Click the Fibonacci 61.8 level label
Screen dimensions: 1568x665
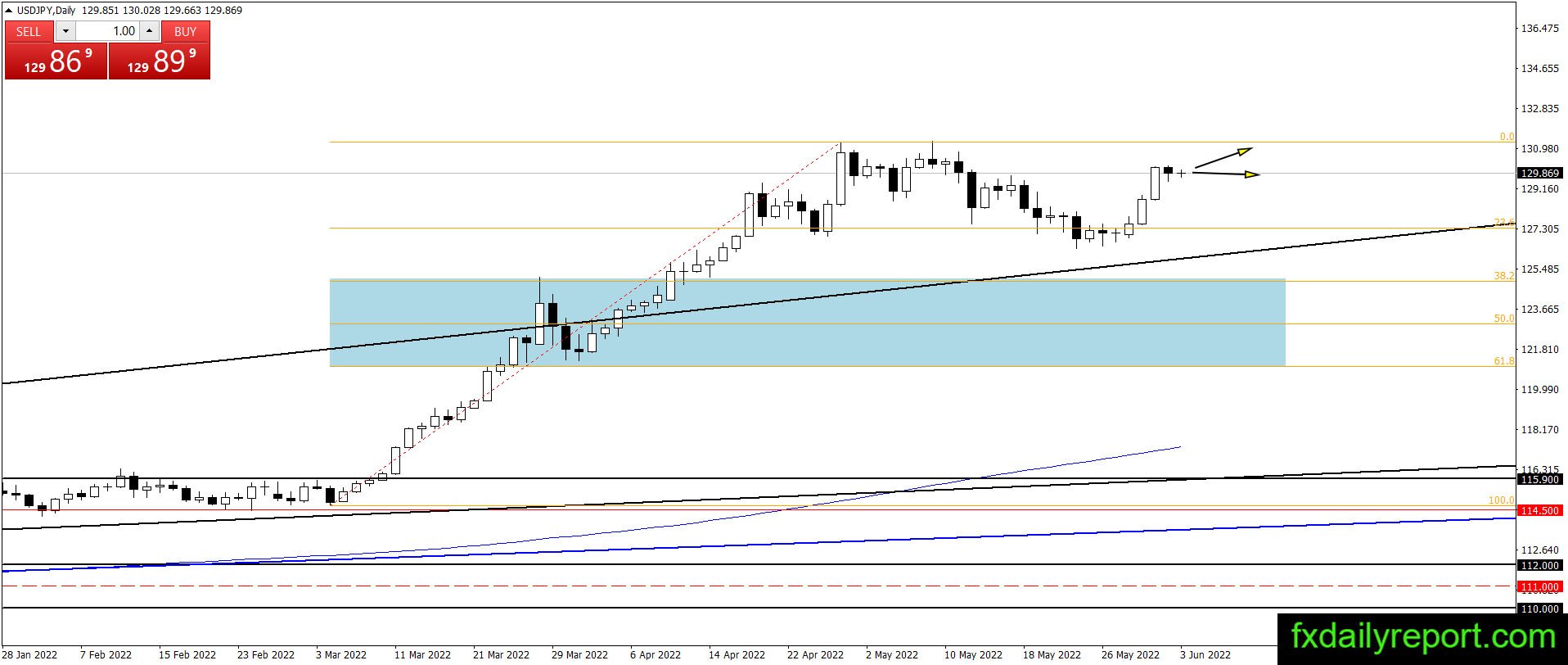pos(1504,361)
